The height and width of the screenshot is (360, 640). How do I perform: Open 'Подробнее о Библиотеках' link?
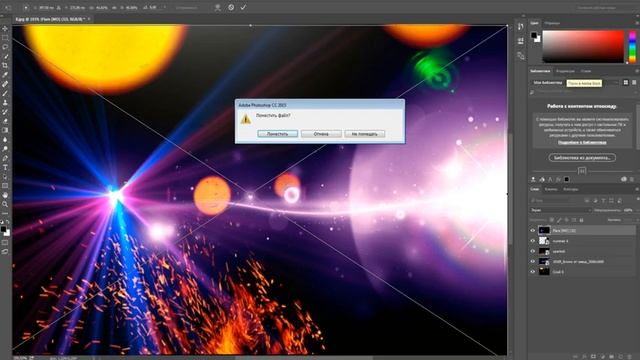[x=582, y=142]
